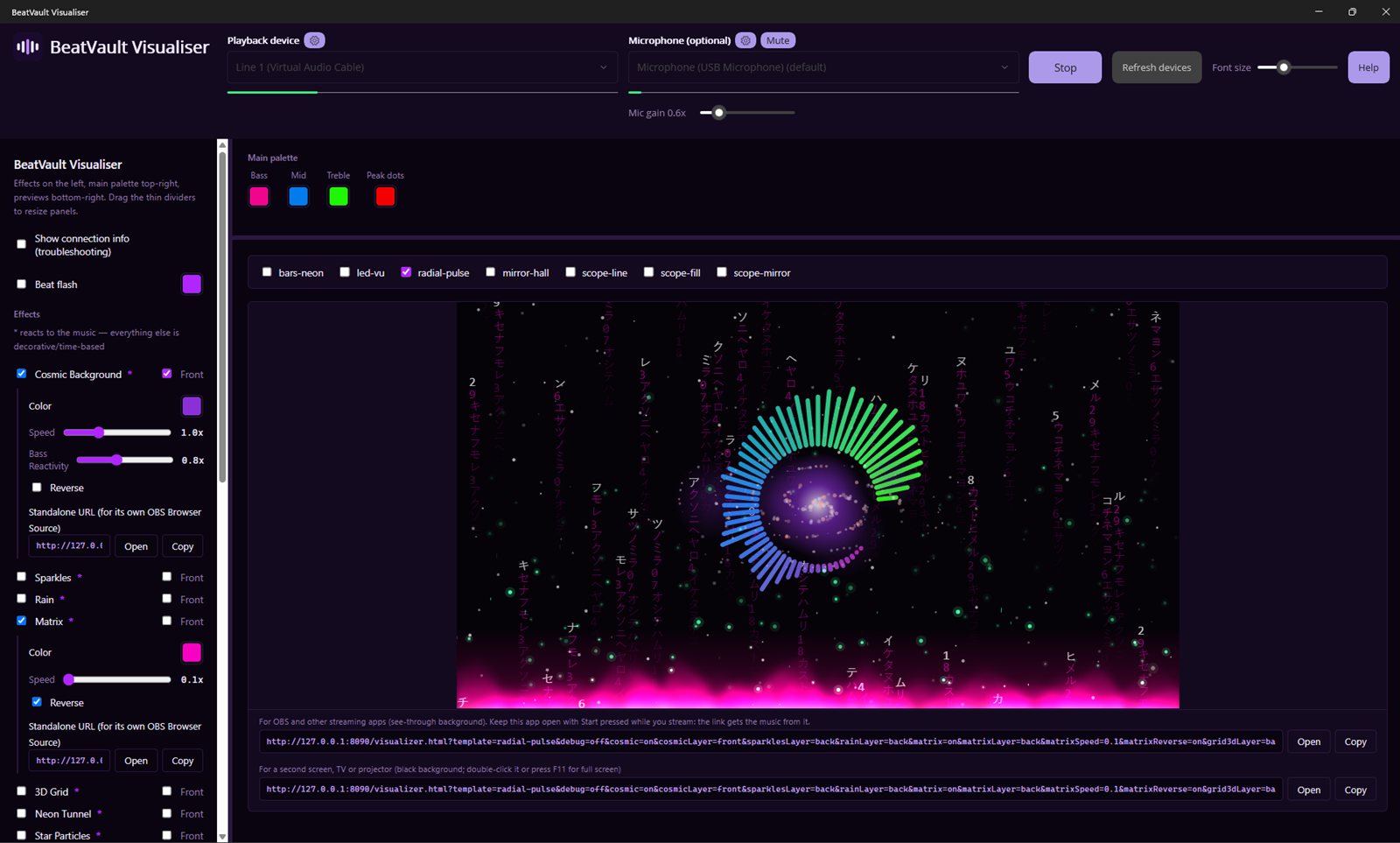Copy Cosmic Background standalone URL

pos(183,546)
